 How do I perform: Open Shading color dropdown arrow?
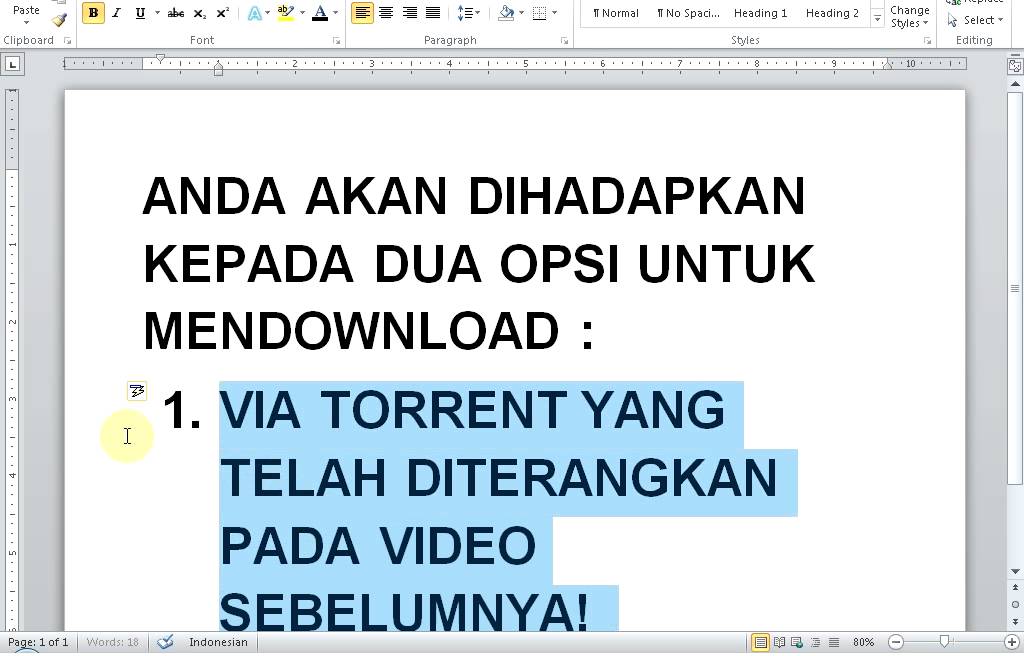pos(521,12)
